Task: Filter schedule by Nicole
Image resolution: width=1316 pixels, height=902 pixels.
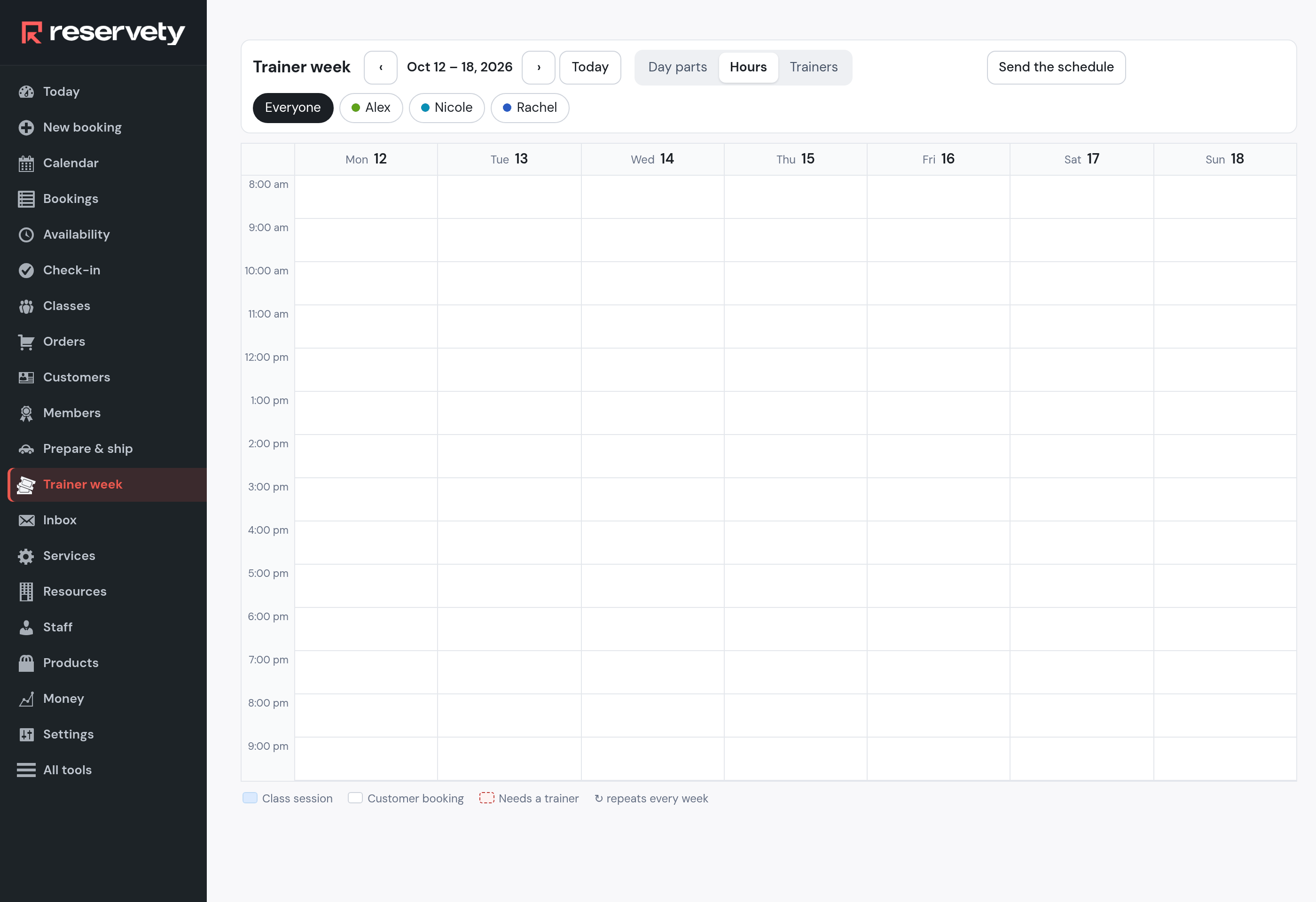Action: [447, 108]
